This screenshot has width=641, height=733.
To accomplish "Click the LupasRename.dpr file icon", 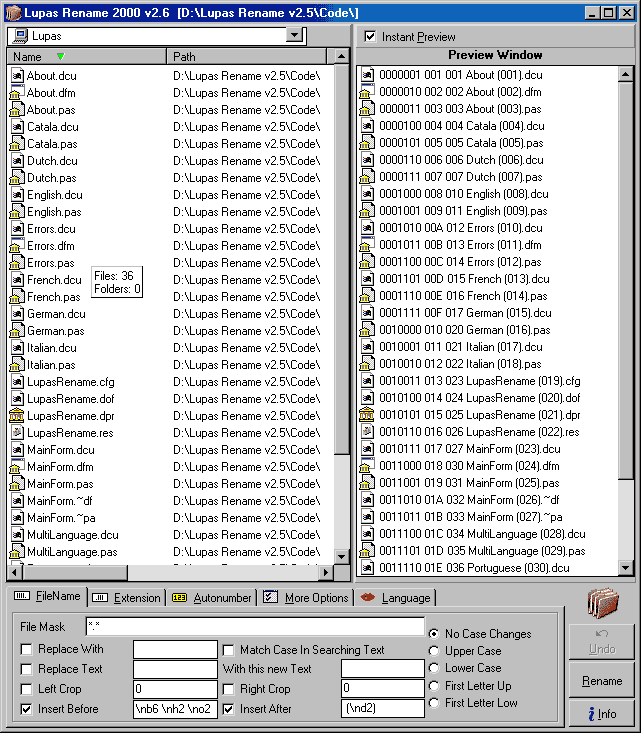I will [x=16, y=416].
